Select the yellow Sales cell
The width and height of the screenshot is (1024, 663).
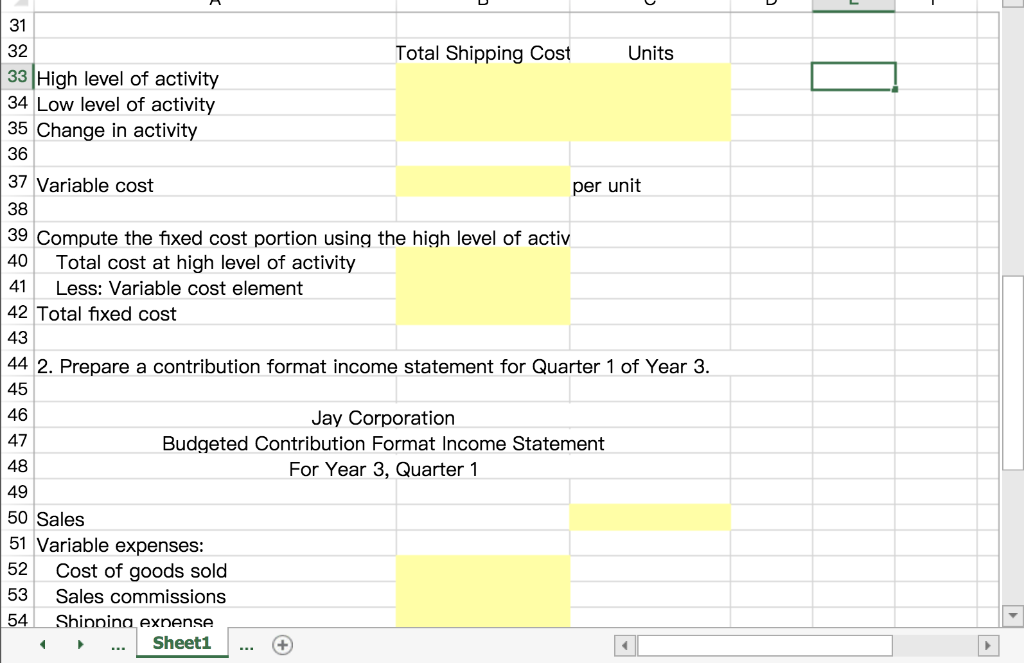click(x=650, y=517)
